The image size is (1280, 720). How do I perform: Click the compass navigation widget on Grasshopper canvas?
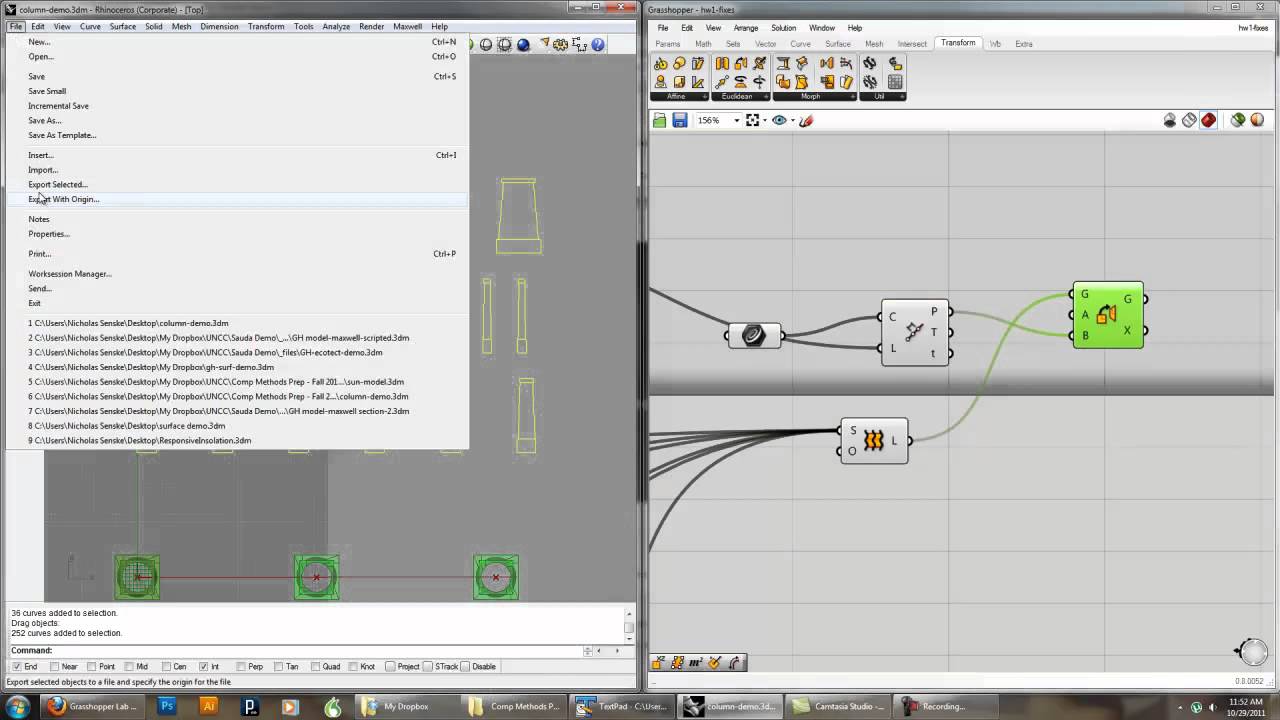tap(1251, 651)
